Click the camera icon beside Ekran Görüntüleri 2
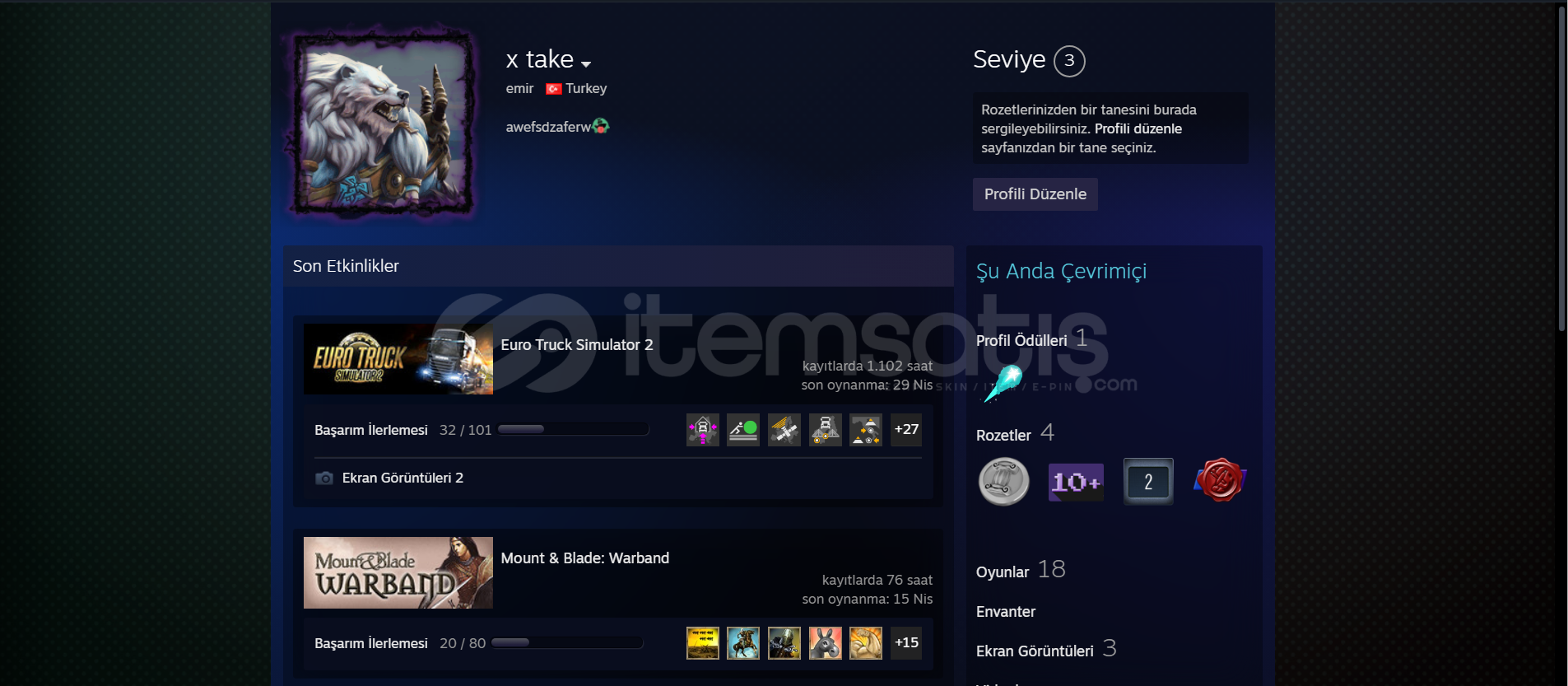 [324, 478]
